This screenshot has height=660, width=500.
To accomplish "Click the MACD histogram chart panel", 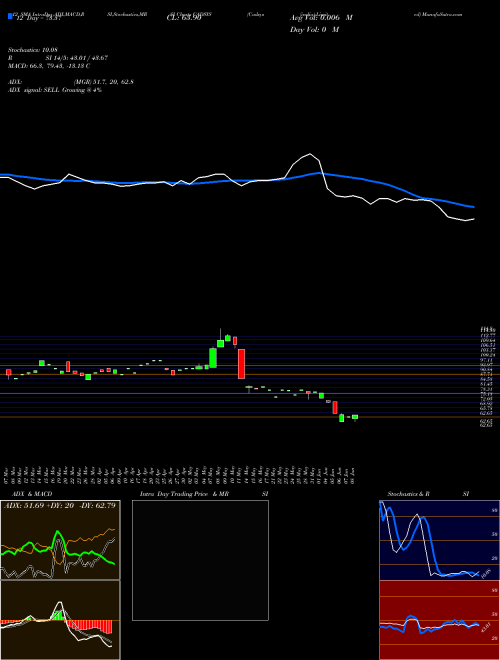I will [60, 620].
